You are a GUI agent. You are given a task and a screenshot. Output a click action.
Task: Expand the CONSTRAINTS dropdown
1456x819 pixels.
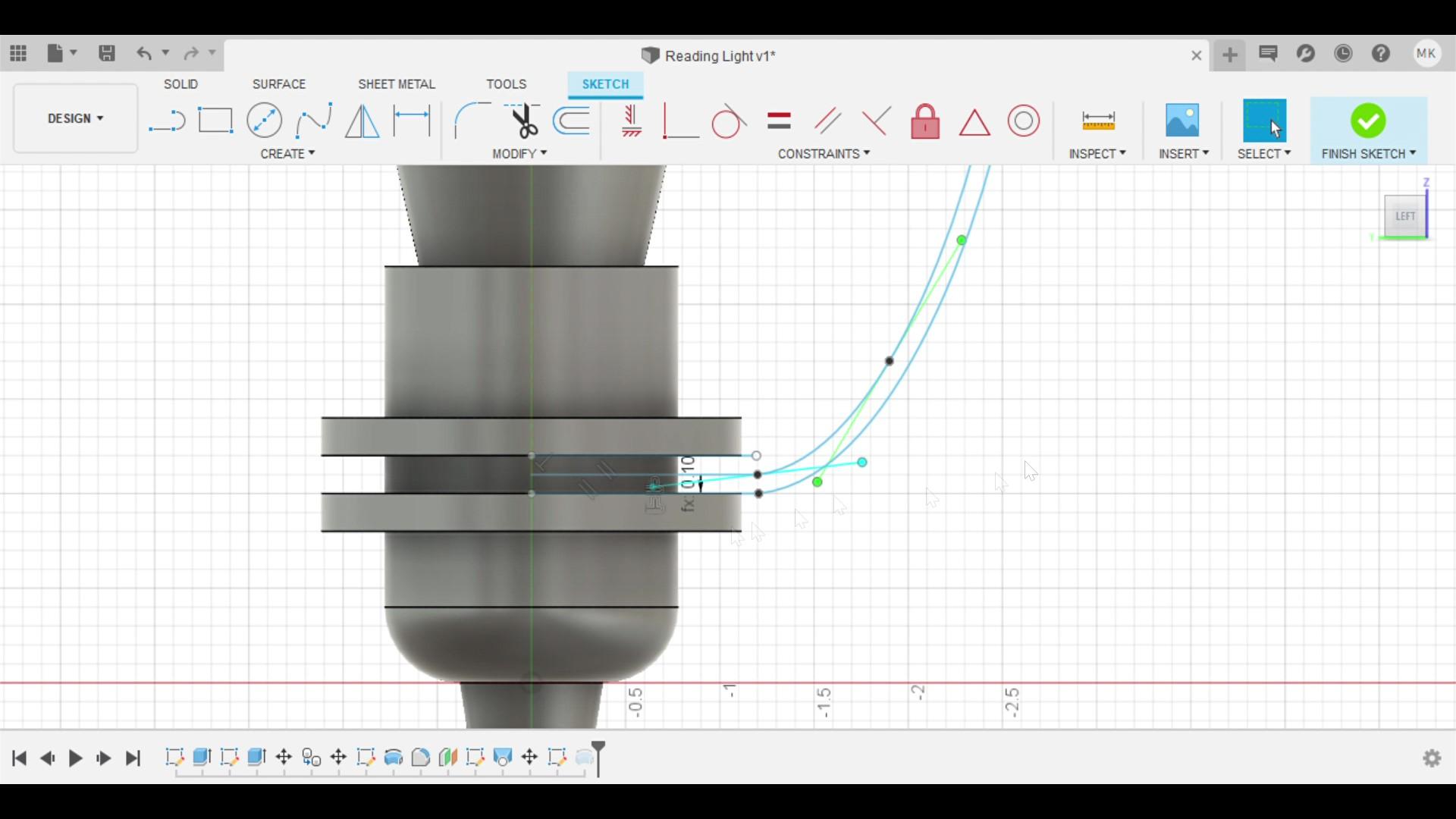pos(824,154)
